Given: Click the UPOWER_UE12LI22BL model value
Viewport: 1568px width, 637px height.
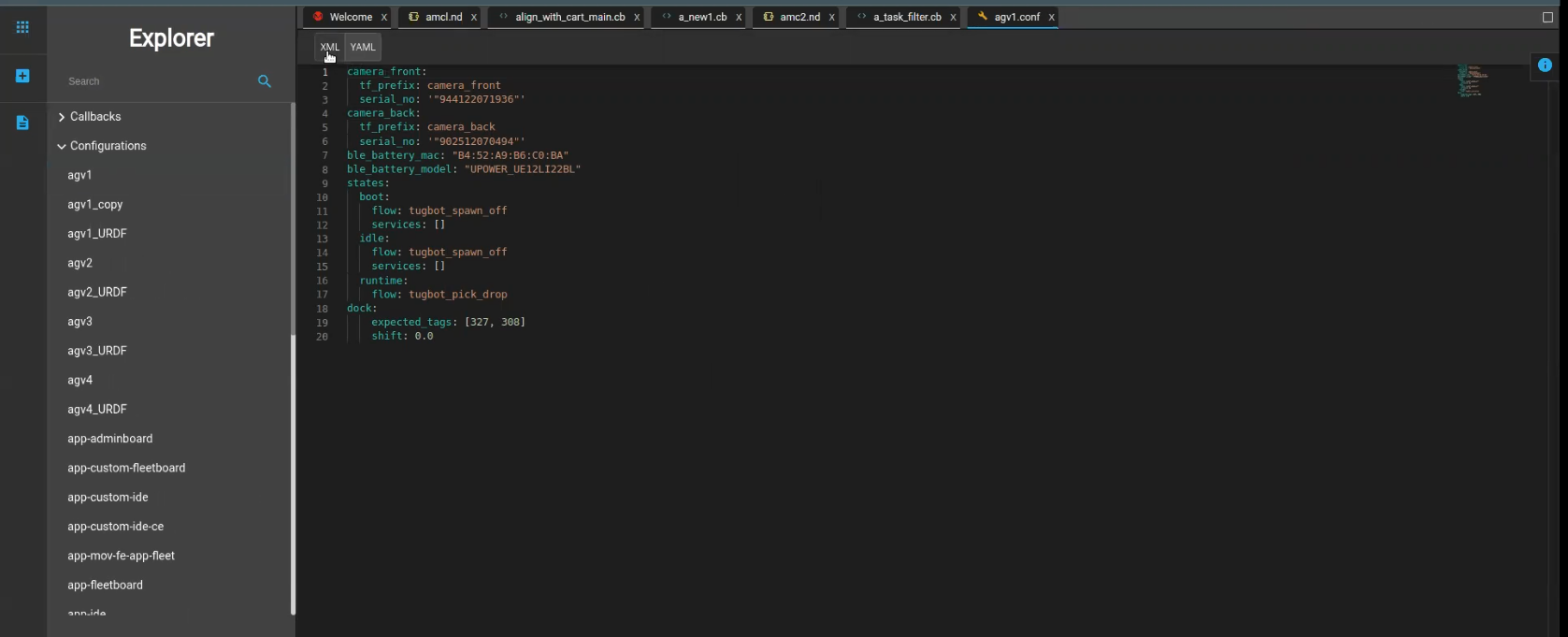Looking at the screenshot, I should [523, 169].
